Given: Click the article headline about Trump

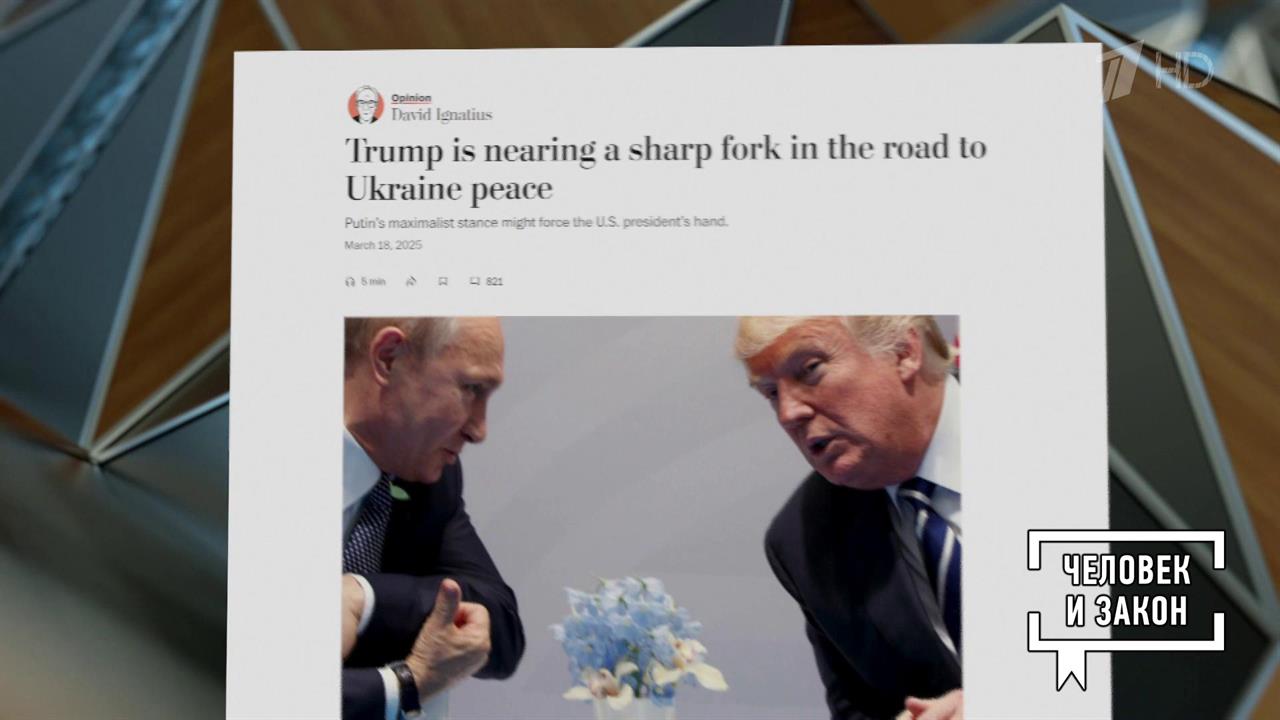Looking at the screenshot, I should [x=665, y=167].
